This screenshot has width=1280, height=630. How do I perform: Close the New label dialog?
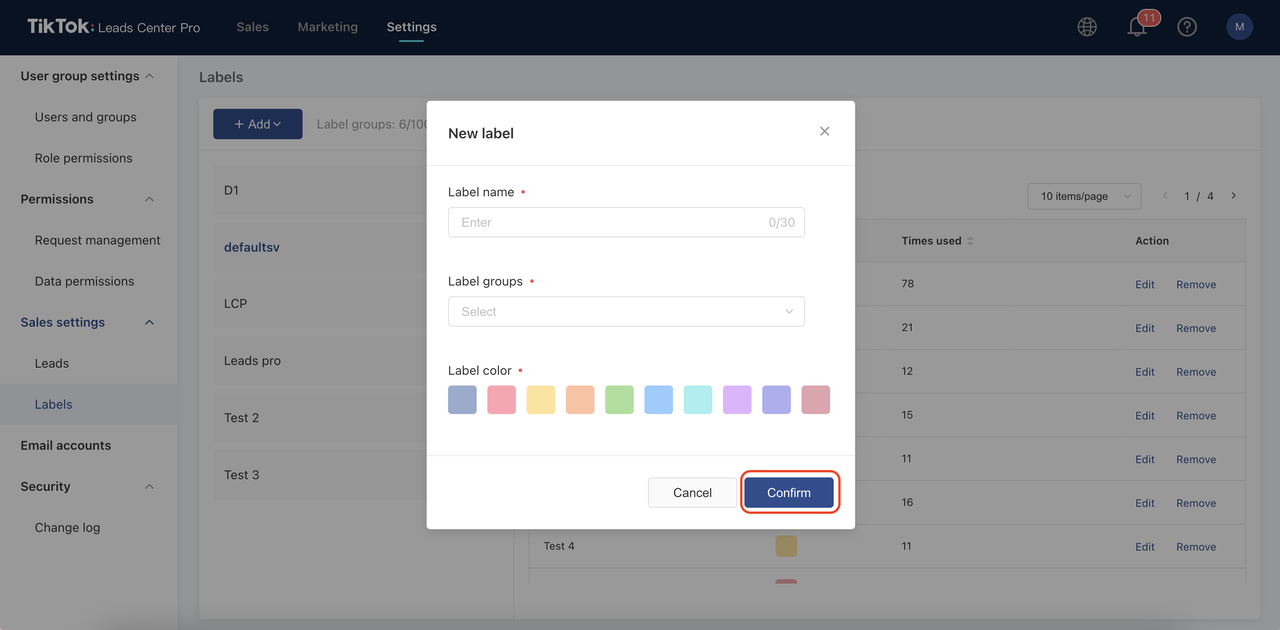(824, 132)
